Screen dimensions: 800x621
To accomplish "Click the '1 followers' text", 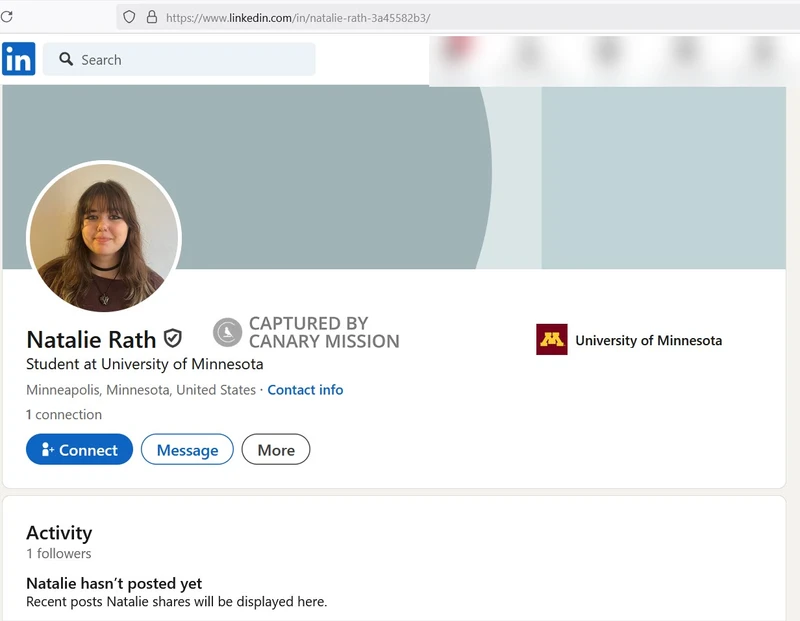I will [59, 554].
